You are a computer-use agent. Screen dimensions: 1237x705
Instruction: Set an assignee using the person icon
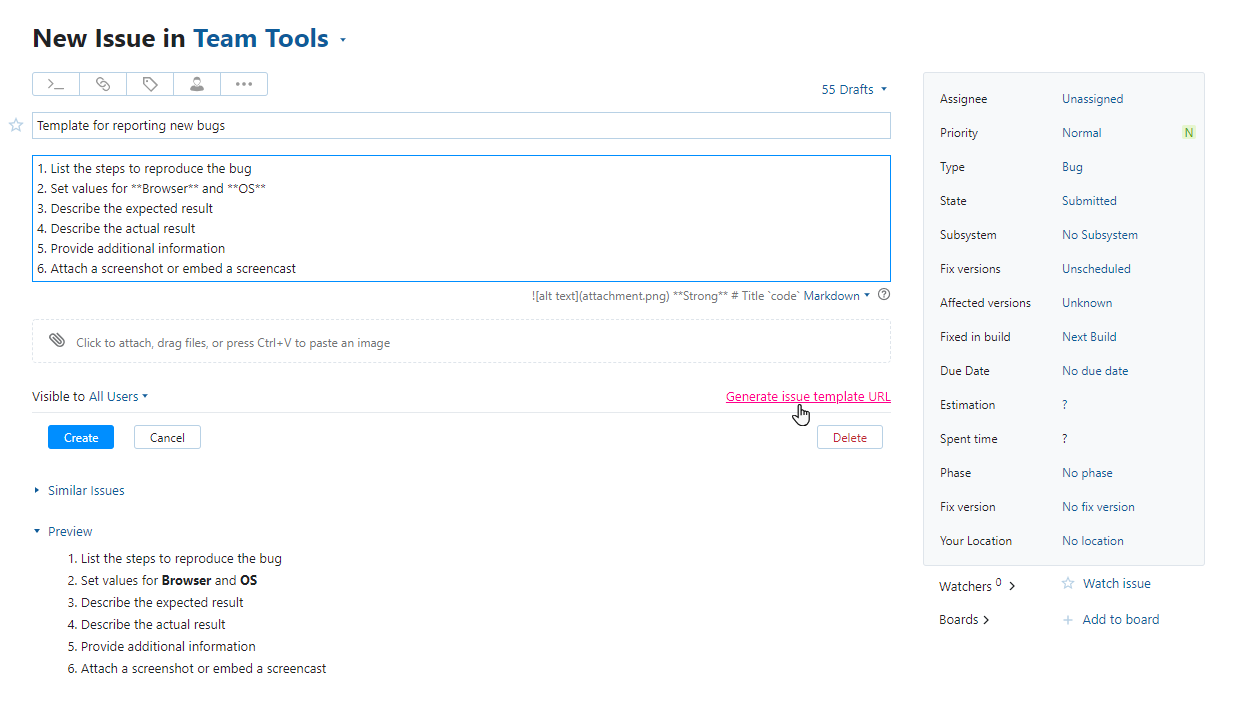[x=196, y=84]
